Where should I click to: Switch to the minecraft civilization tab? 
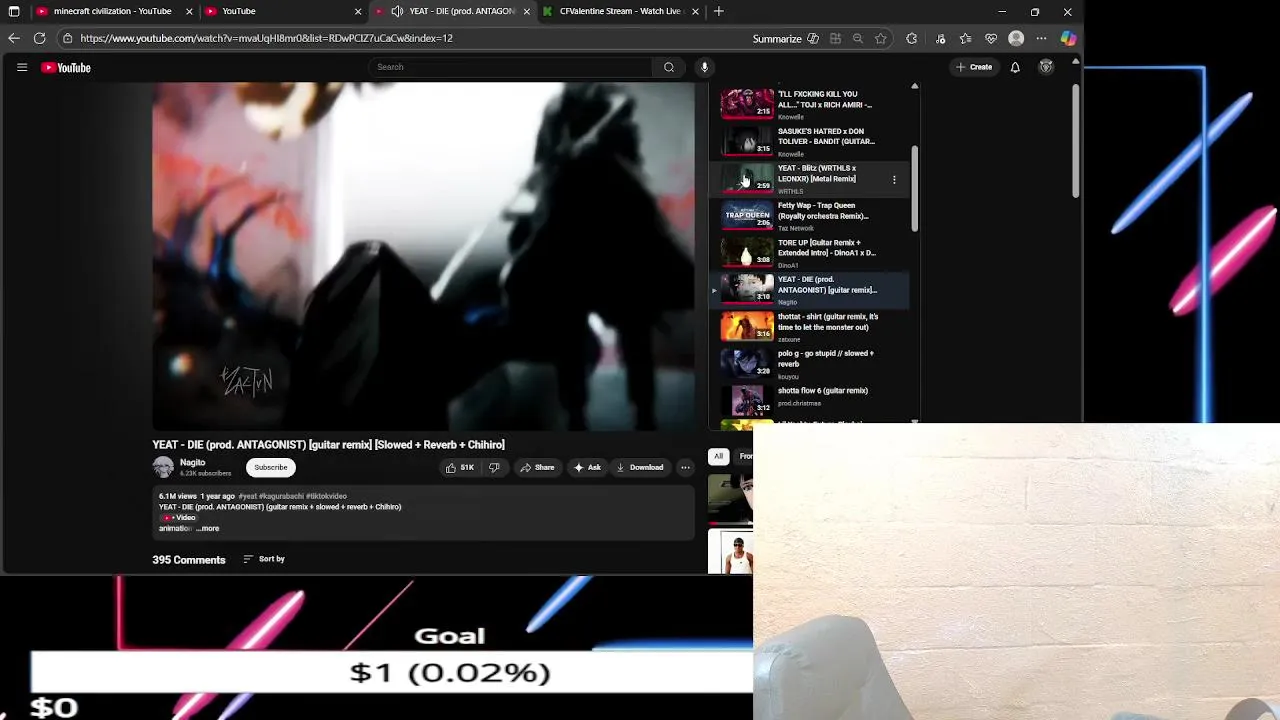point(112,11)
